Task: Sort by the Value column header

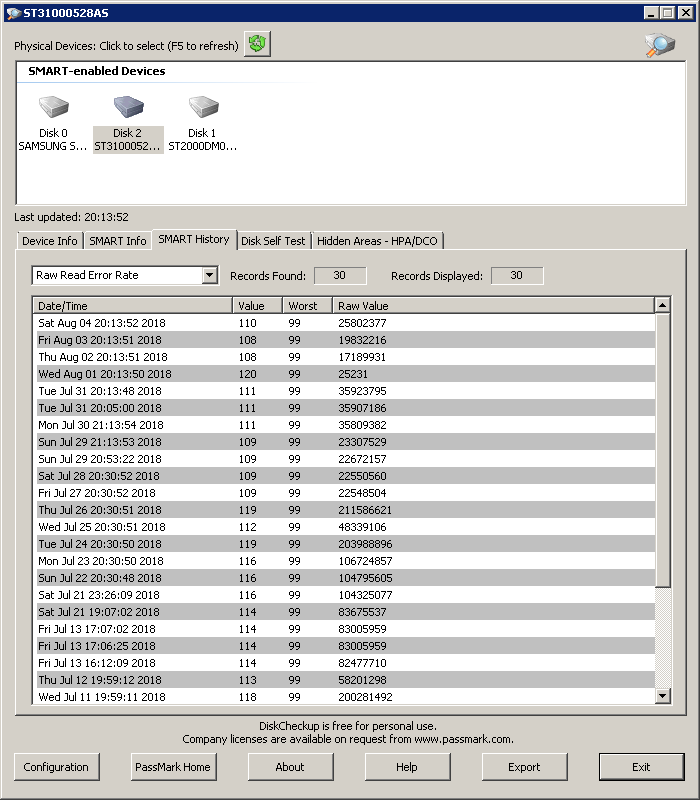Action: click(257, 306)
